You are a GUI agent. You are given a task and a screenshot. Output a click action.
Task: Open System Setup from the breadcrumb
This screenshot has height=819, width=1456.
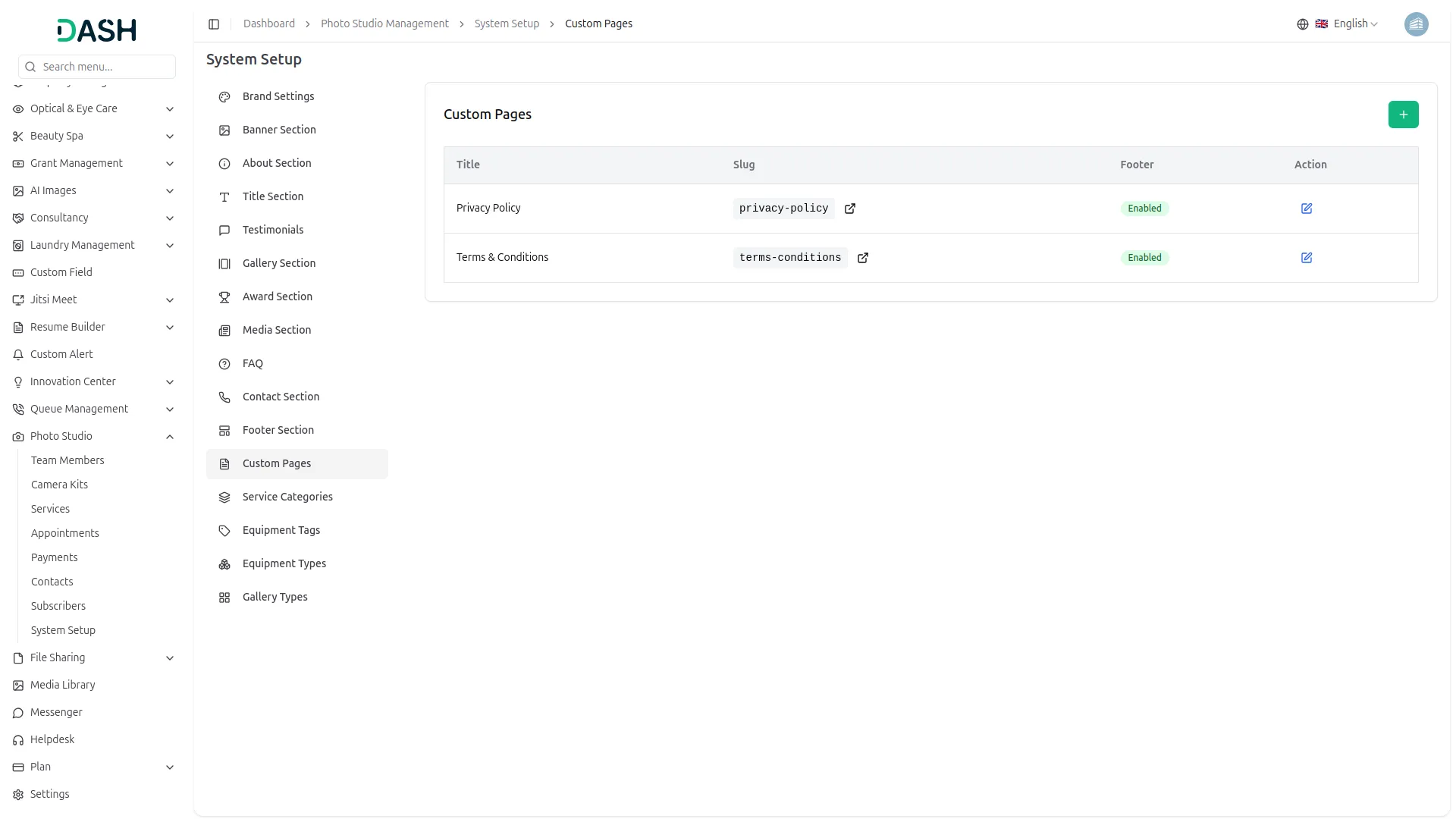pos(507,24)
